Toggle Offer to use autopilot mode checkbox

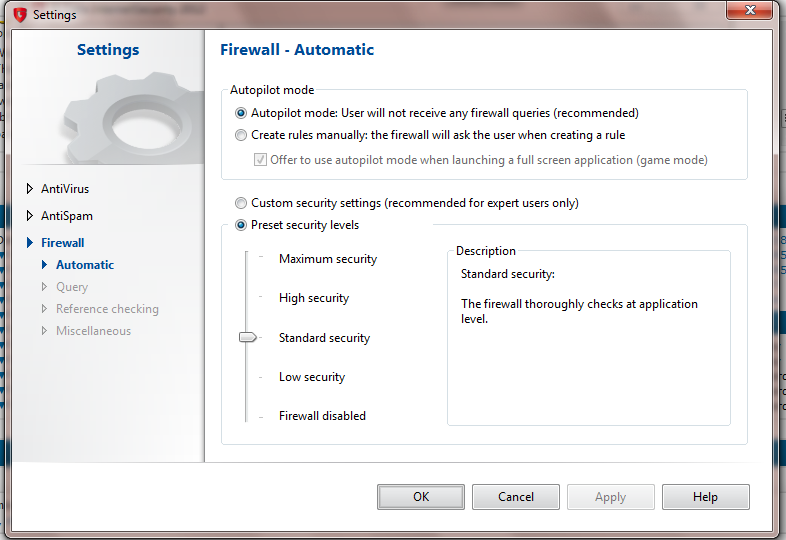click(x=261, y=160)
